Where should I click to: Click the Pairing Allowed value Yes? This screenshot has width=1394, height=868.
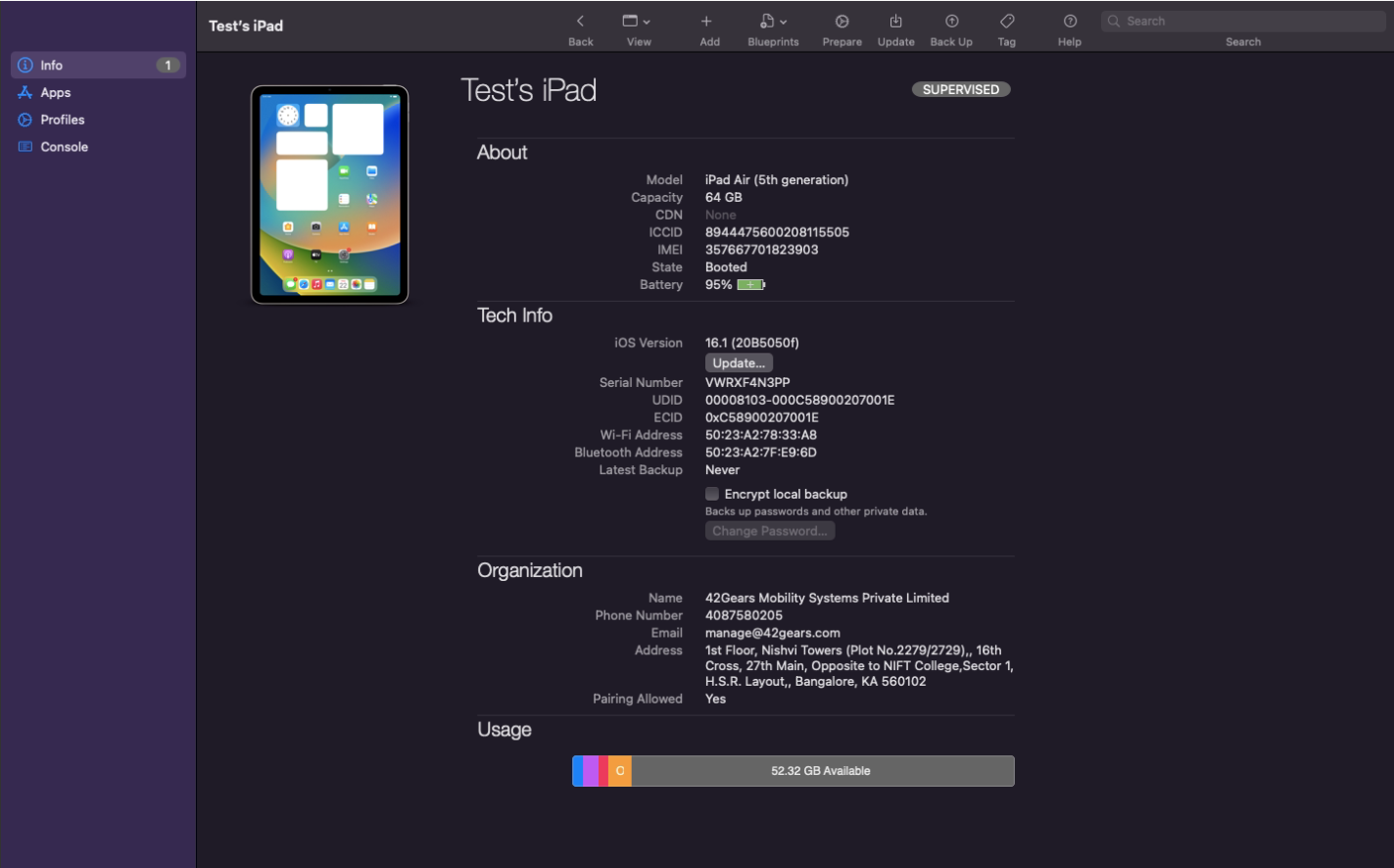pos(716,699)
